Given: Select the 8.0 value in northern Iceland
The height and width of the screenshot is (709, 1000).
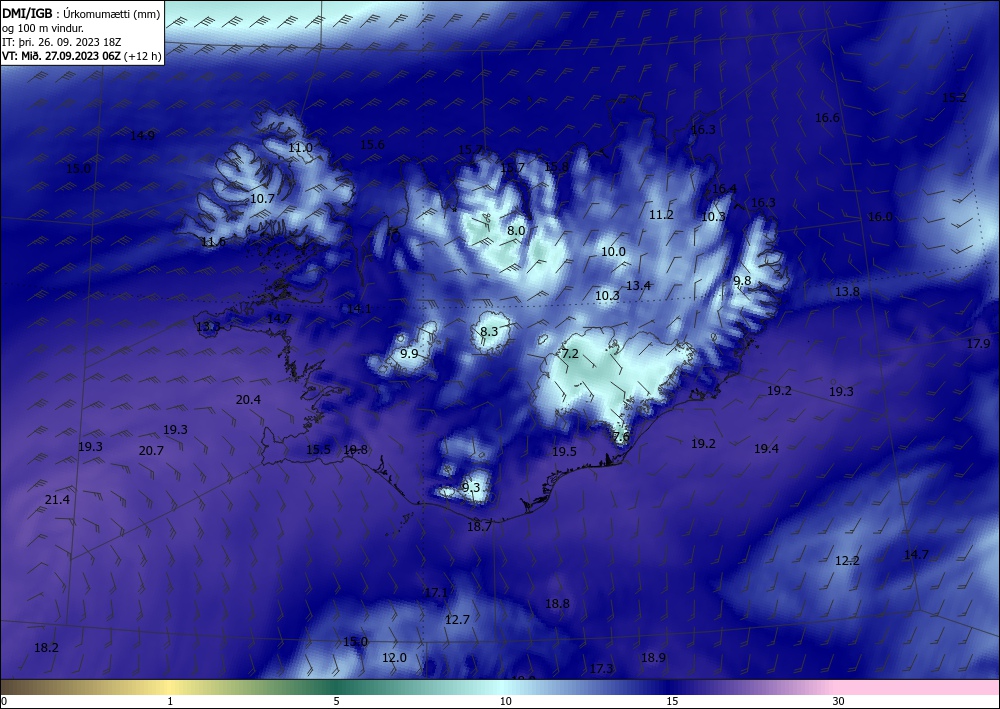Looking at the screenshot, I should coord(516,230).
